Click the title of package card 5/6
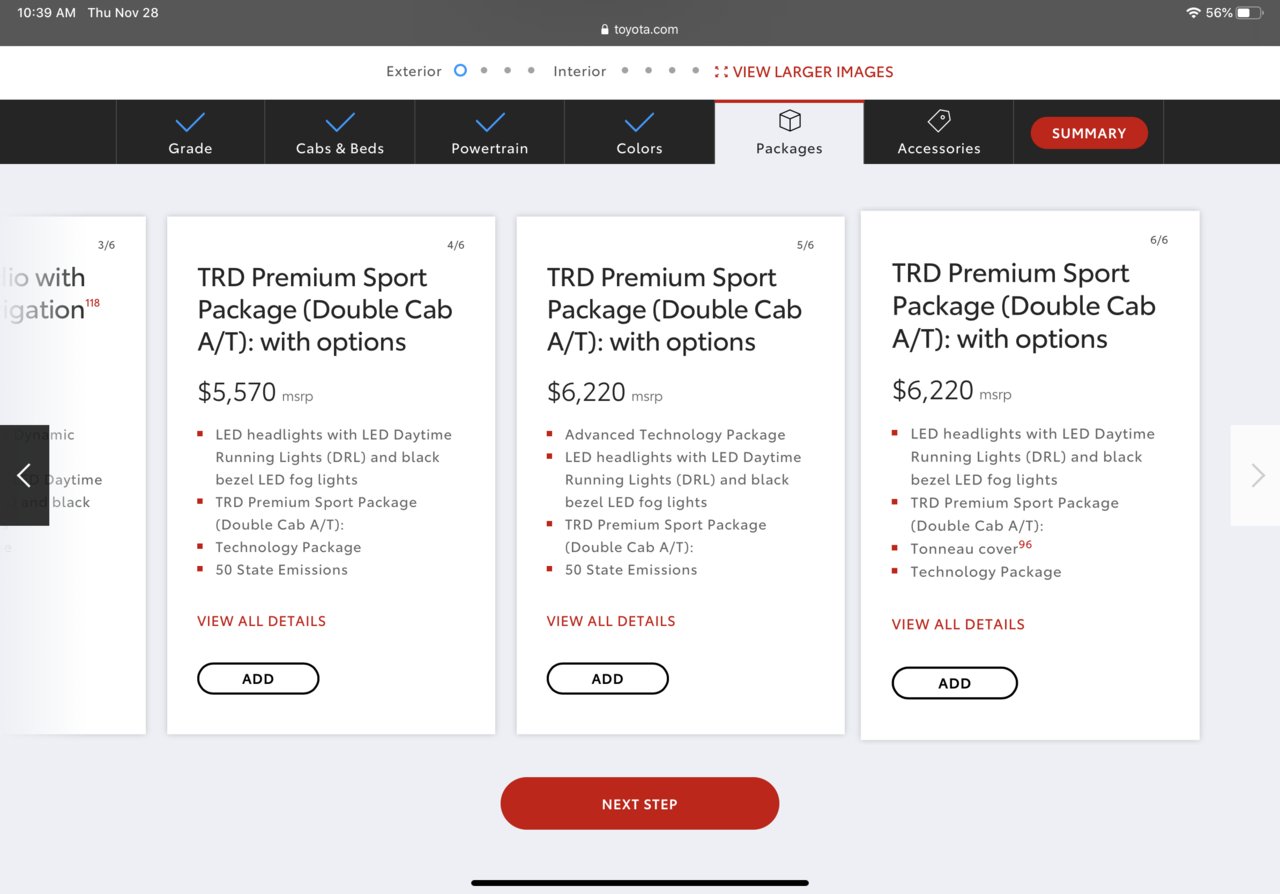This screenshot has width=1280, height=894. click(x=674, y=309)
